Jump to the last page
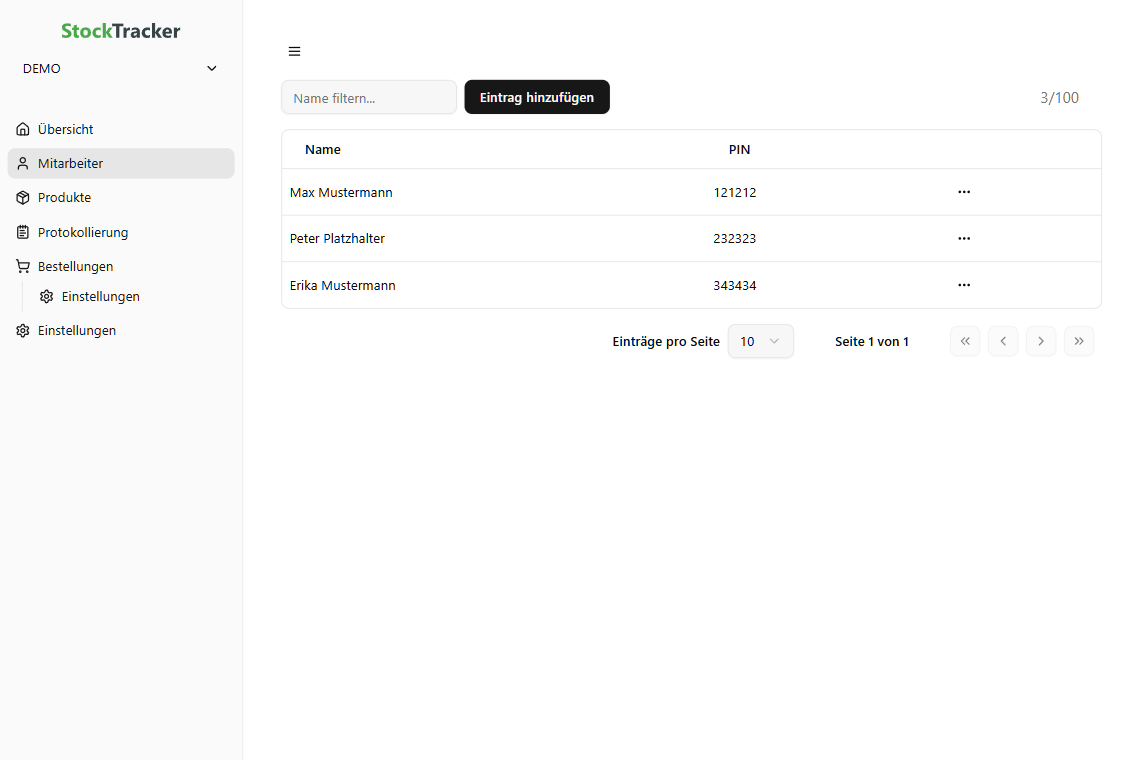The width and height of the screenshot is (1140, 760). coord(1079,341)
